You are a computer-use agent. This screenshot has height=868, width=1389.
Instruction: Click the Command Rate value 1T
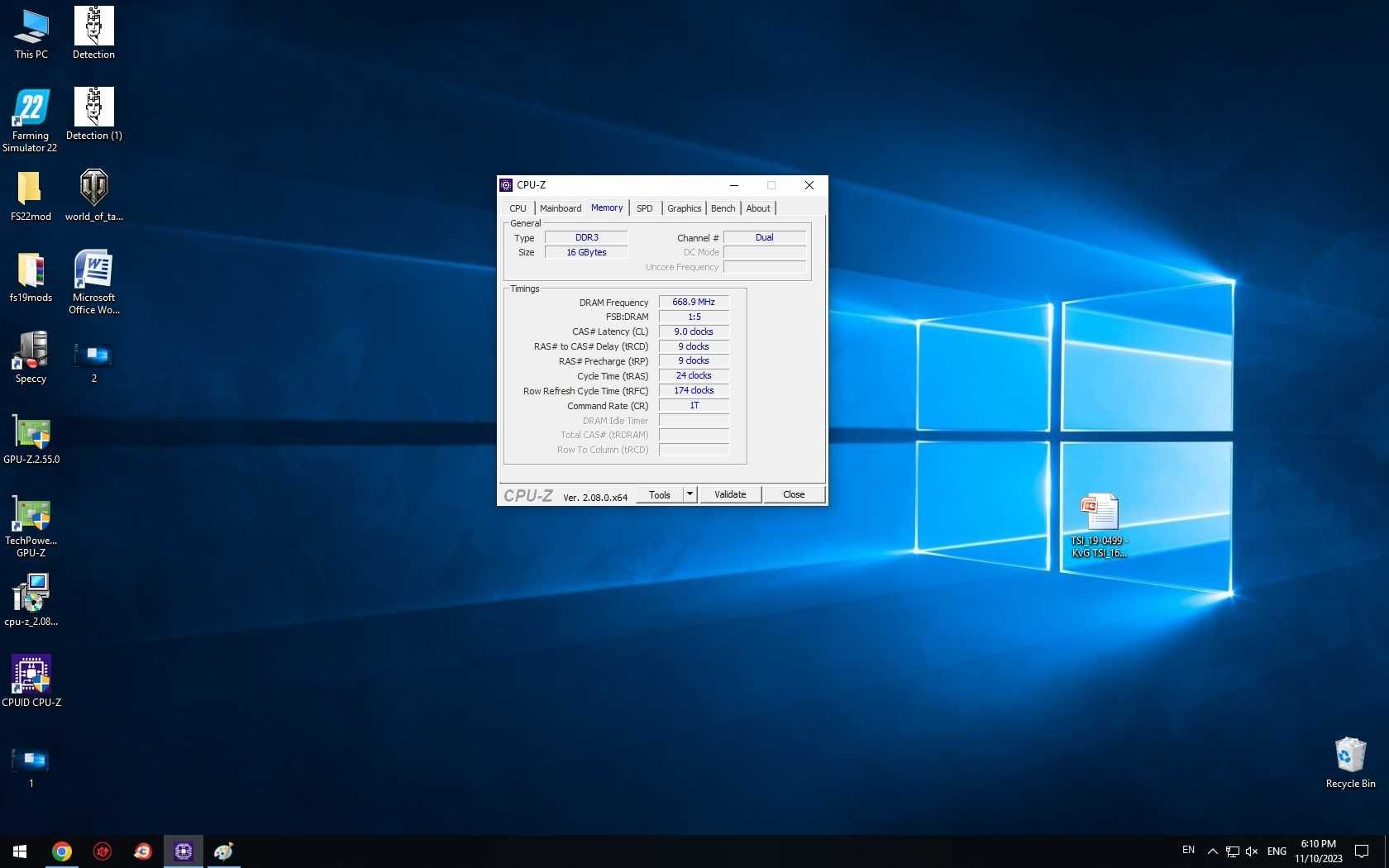point(694,405)
